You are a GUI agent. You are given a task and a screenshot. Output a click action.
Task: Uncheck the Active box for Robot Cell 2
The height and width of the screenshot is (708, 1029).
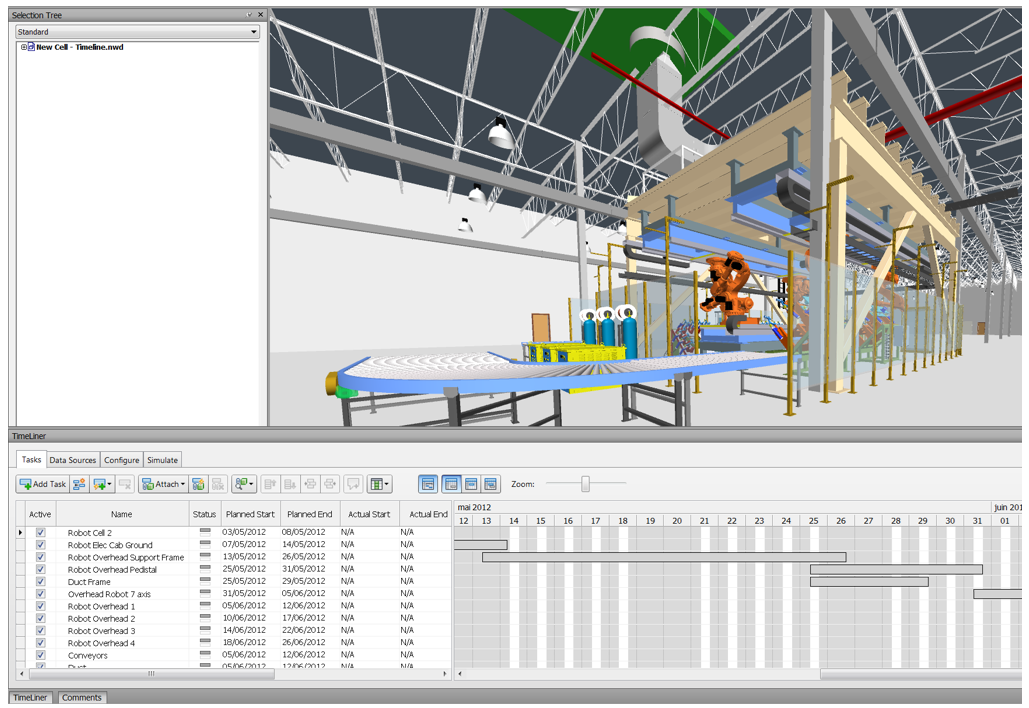click(x=39, y=532)
